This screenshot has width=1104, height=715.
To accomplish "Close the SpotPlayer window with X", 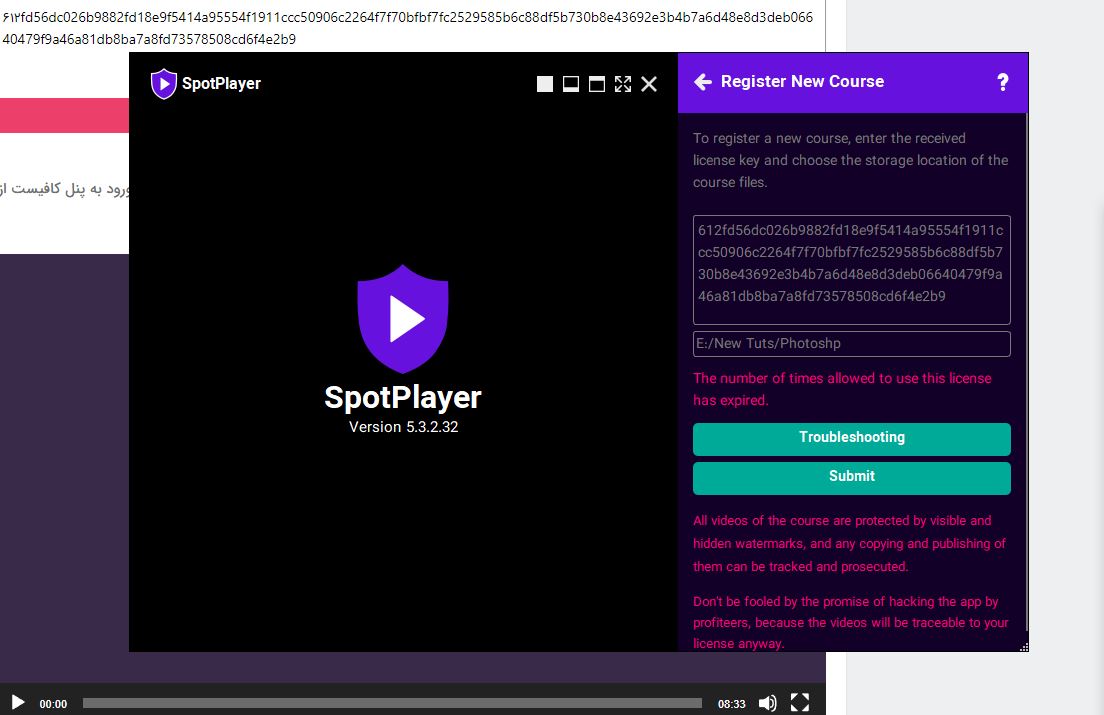I will pyautogui.click(x=649, y=84).
